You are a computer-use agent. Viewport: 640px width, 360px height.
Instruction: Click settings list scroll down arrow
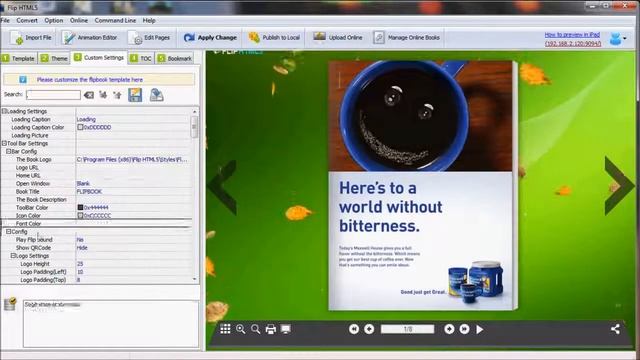click(195, 279)
